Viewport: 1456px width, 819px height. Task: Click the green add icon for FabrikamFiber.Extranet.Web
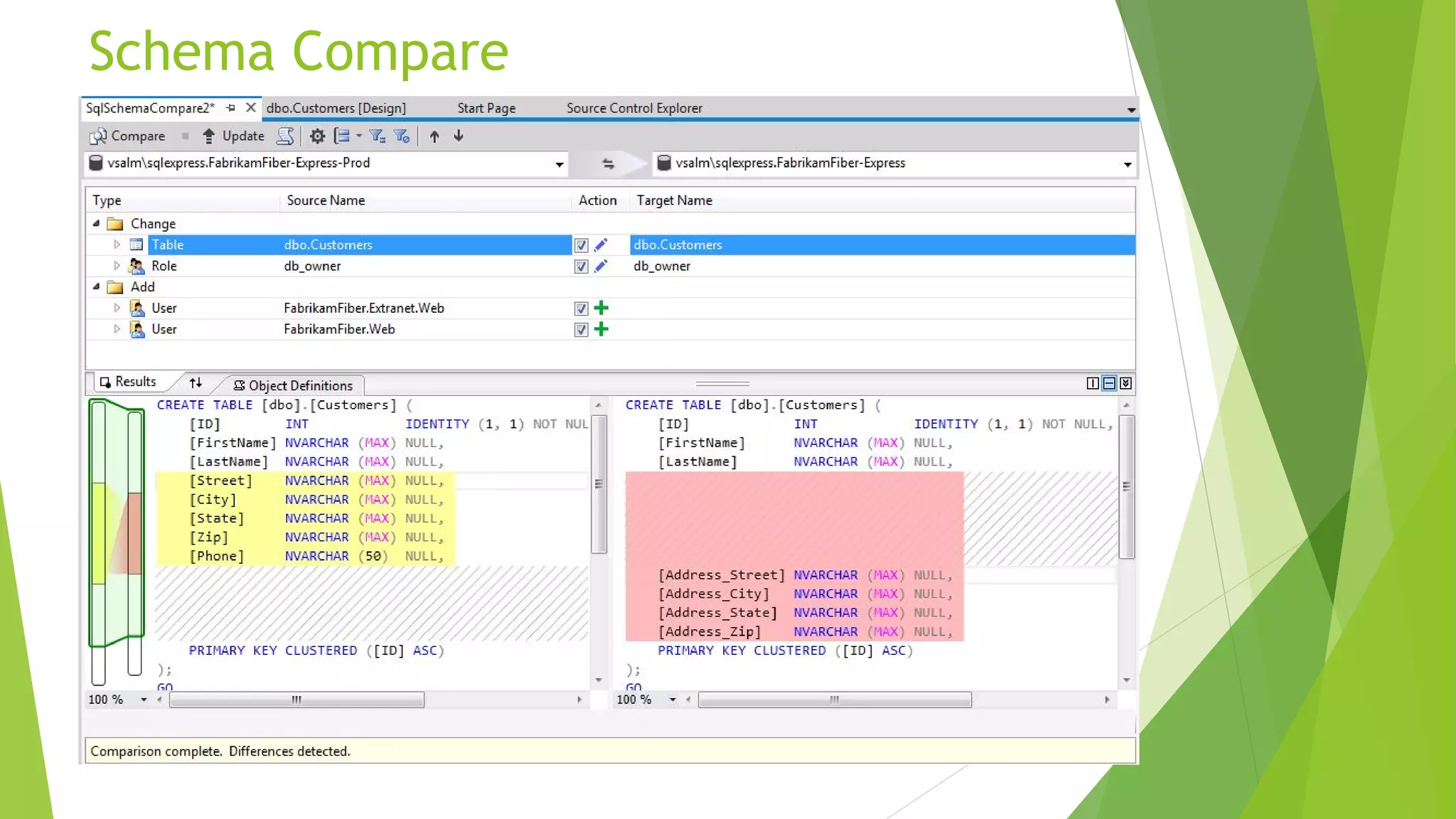601,308
